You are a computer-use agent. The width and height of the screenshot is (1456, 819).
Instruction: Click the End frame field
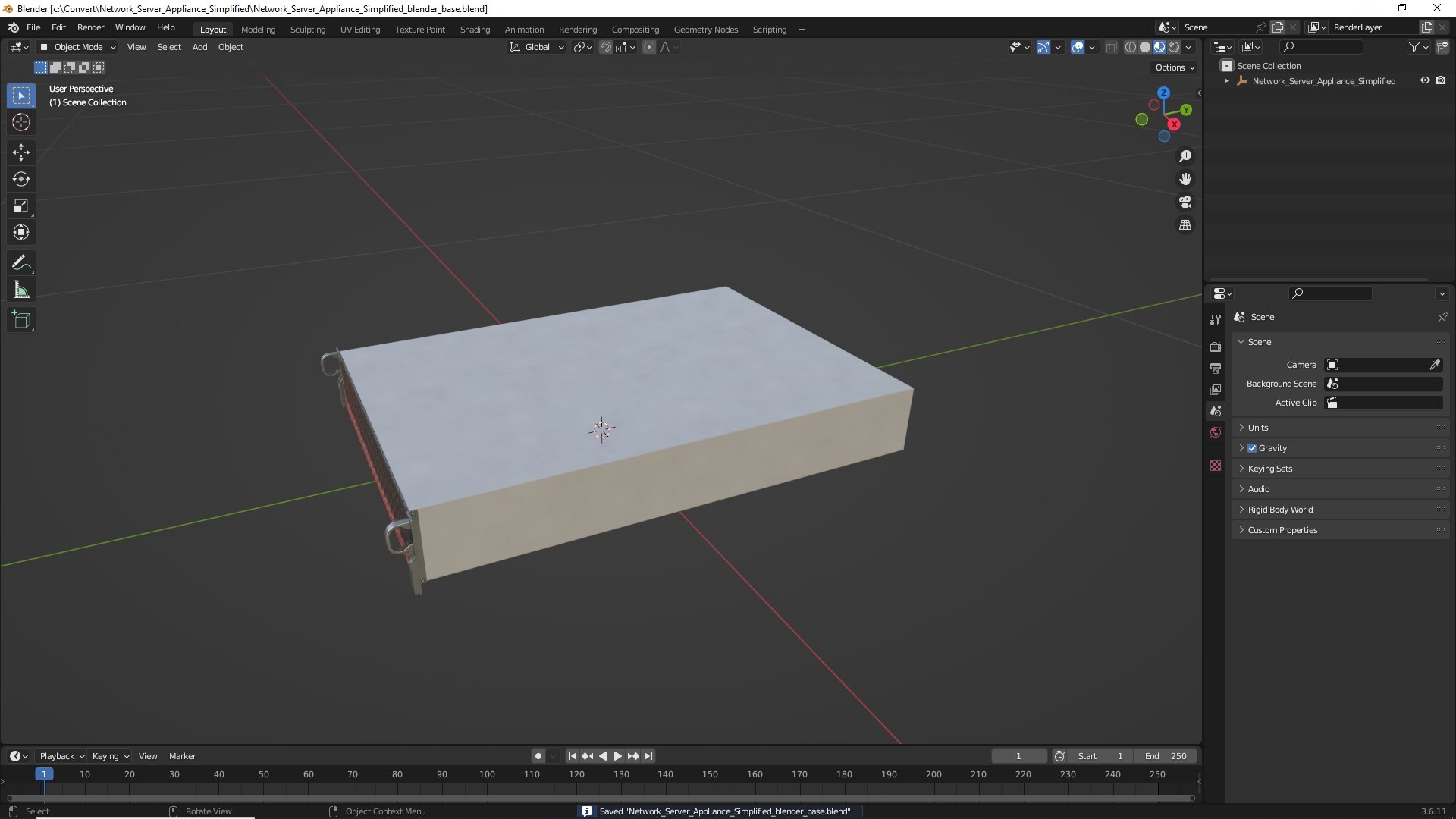pyautogui.click(x=1166, y=756)
